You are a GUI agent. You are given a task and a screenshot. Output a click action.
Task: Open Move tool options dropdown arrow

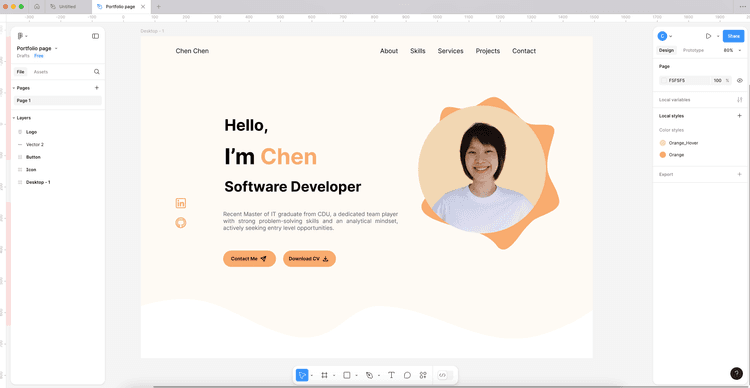click(311, 376)
